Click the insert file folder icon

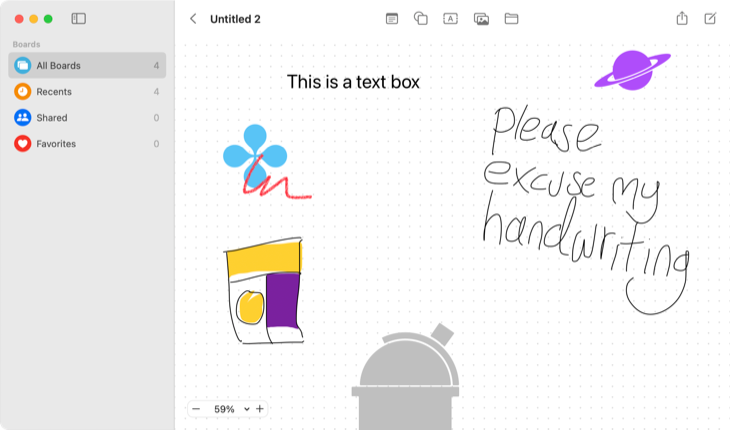click(x=511, y=19)
